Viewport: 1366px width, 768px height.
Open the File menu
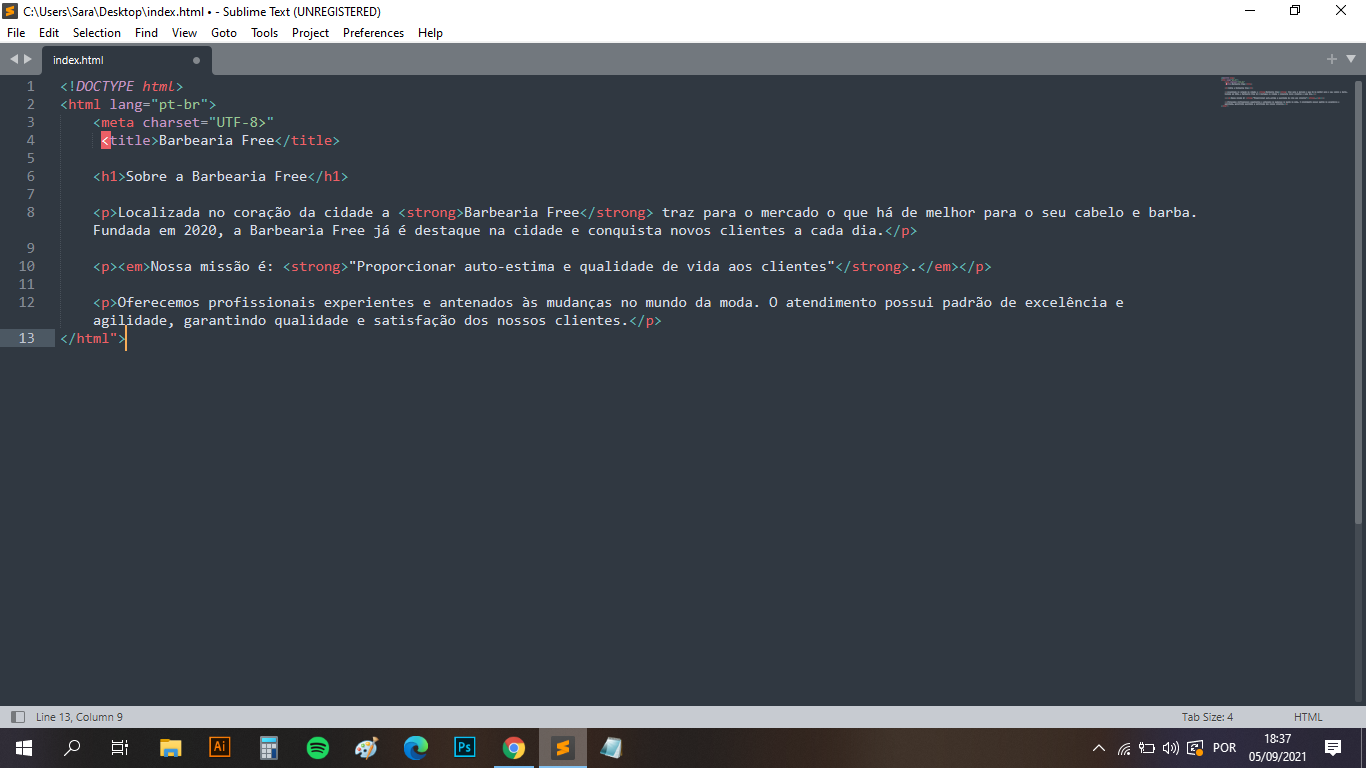tap(16, 33)
